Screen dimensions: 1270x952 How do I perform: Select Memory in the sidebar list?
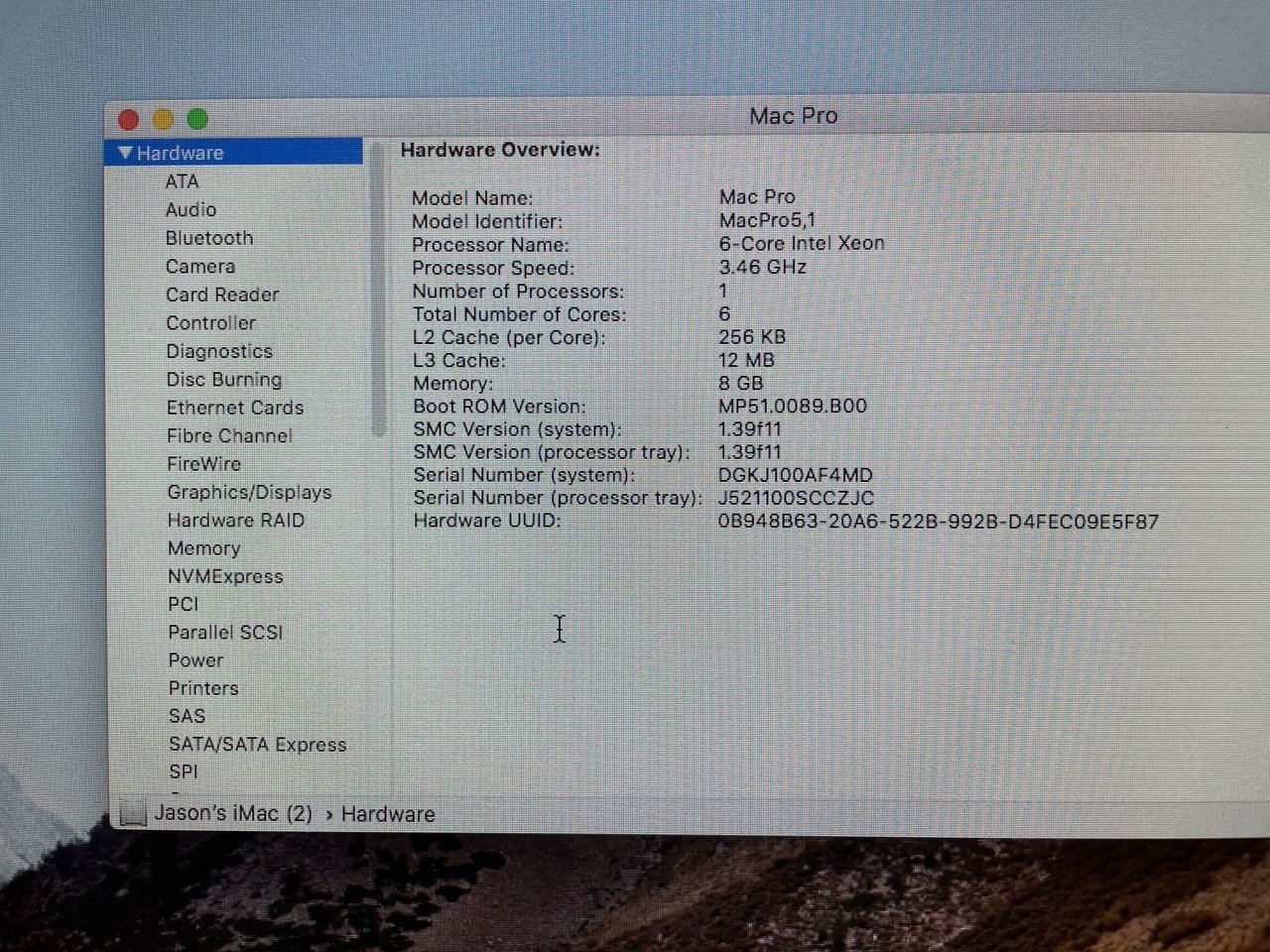coord(204,547)
